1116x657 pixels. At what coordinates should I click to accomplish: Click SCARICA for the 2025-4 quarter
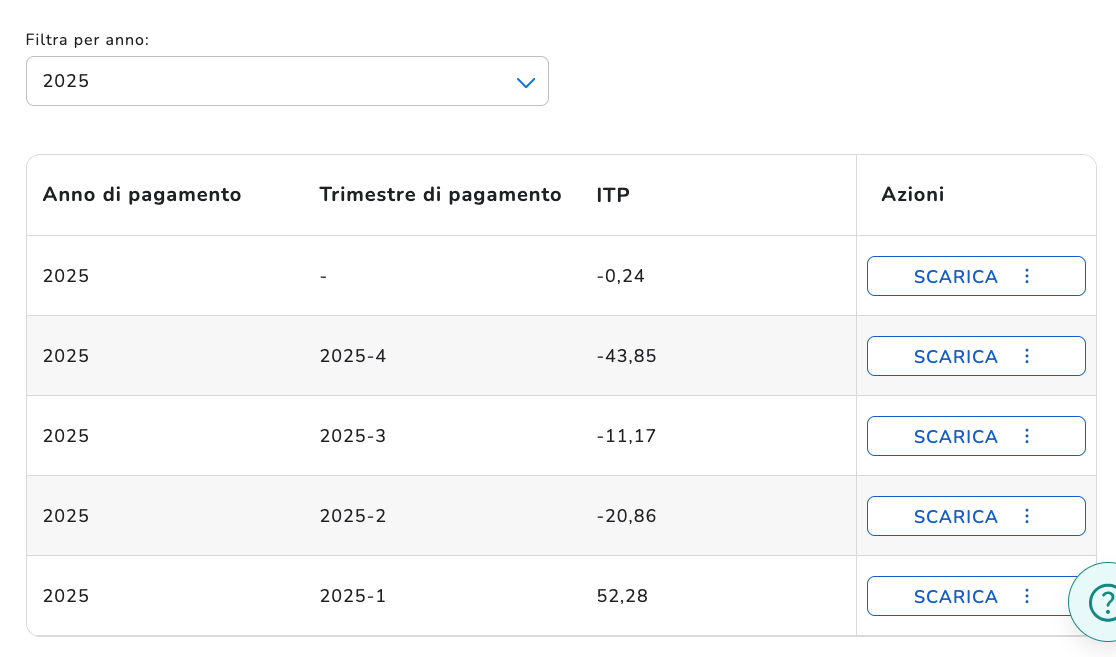pos(955,356)
